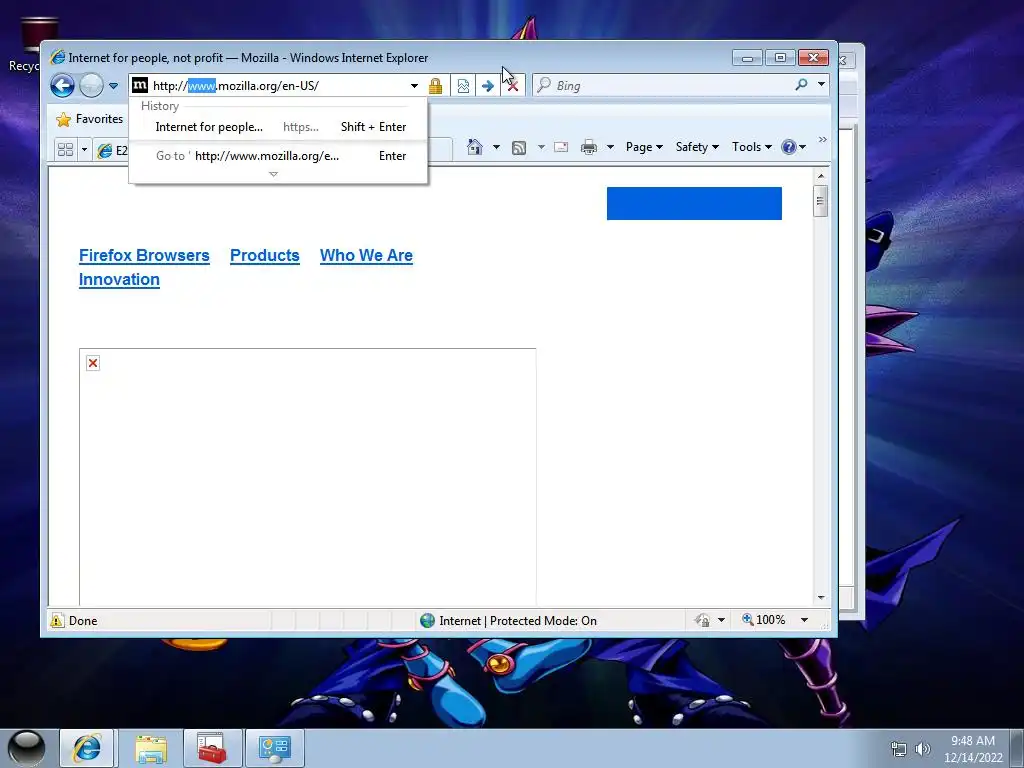This screenshot has height=768, width=1024.
Task: Expand the tab list dropdown arrow
Action: point(84,150)
